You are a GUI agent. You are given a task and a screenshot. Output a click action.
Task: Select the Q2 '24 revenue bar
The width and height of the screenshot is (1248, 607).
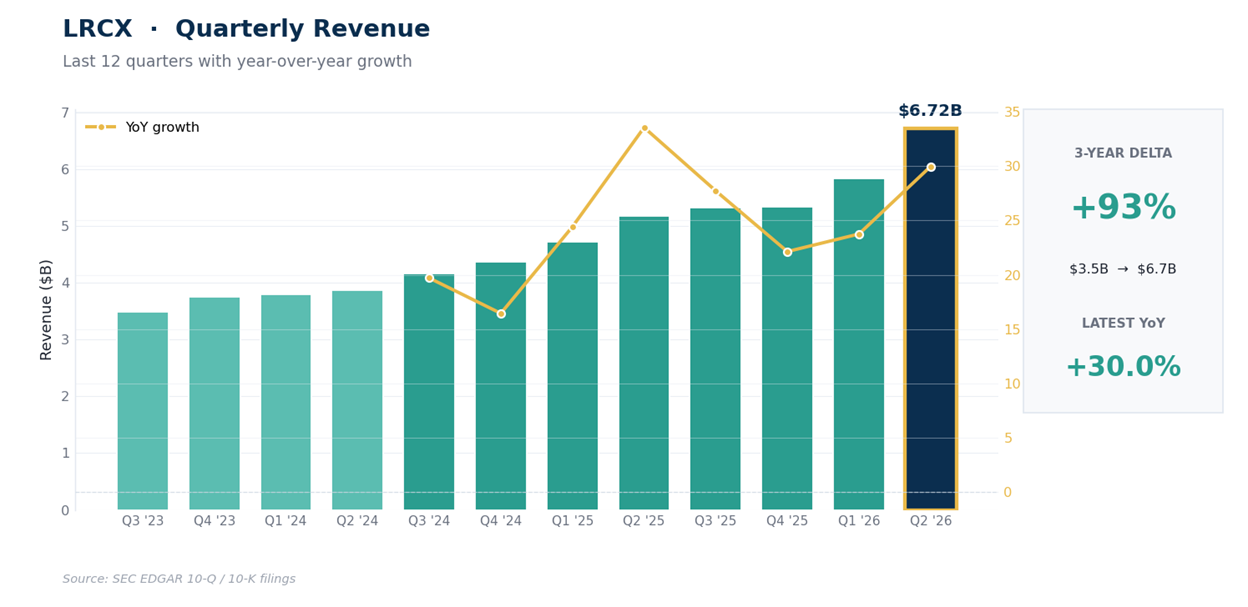point(357,400)
